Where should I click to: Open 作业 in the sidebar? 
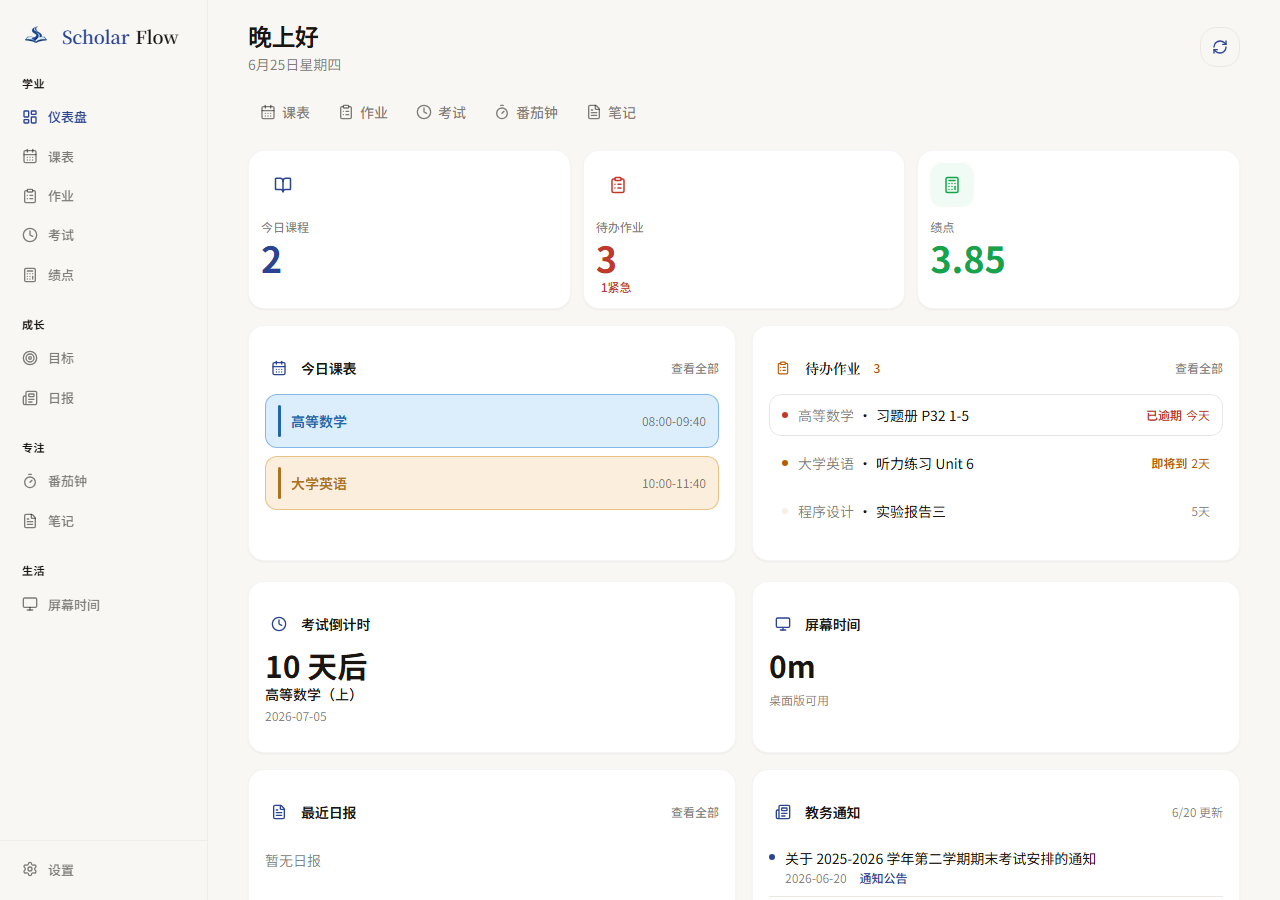point(103,196)
